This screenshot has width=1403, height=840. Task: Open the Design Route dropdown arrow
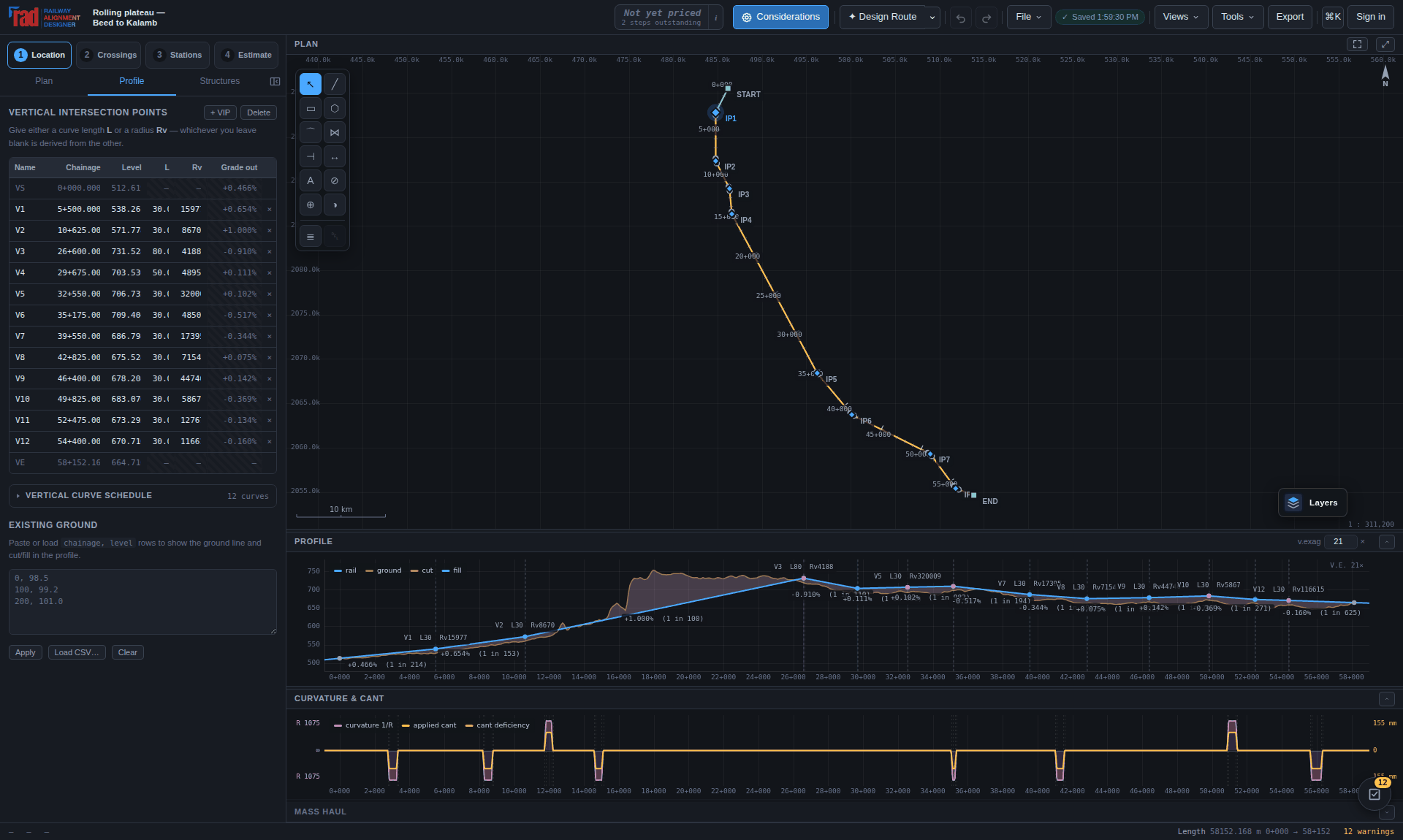click(x=932, y=18)
